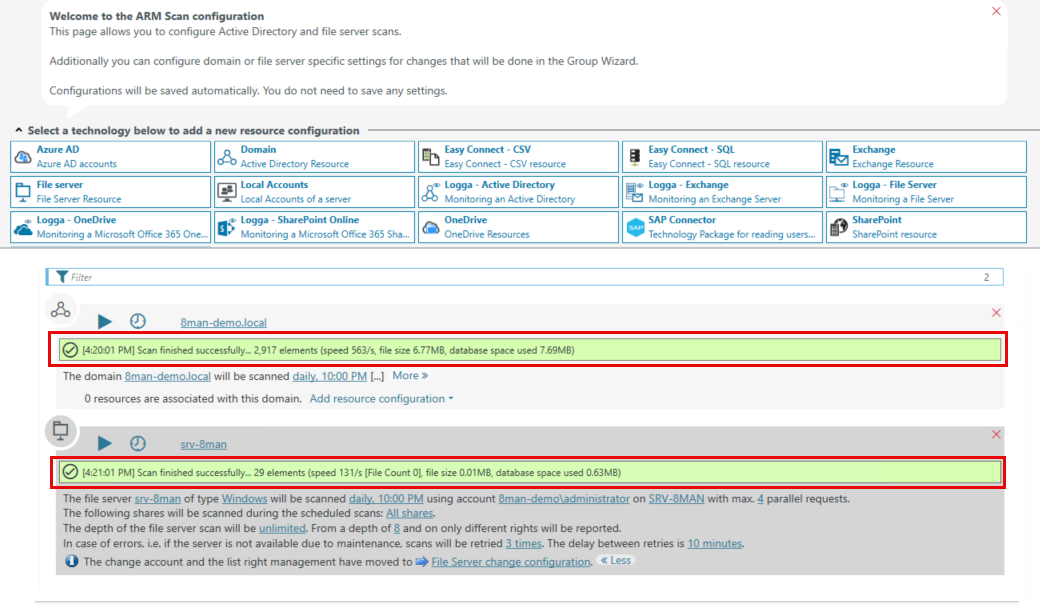
Task: Select Easy Connect - SQL resource tile
Action: [x=721, y=157]
